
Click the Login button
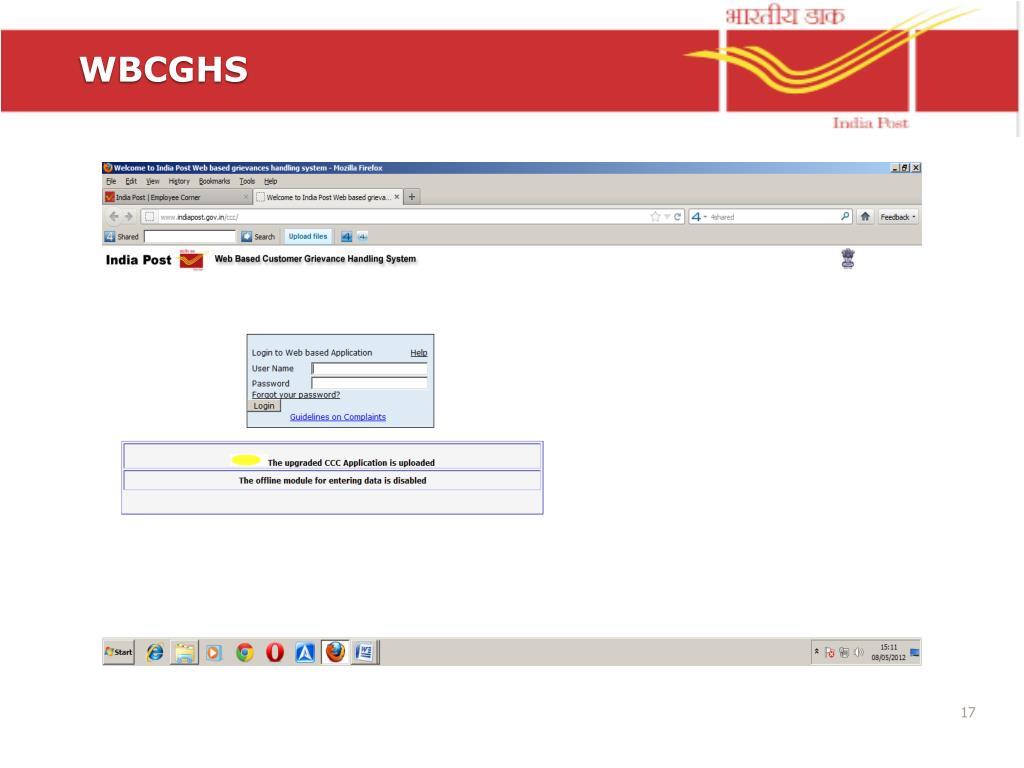click(264, 406)
